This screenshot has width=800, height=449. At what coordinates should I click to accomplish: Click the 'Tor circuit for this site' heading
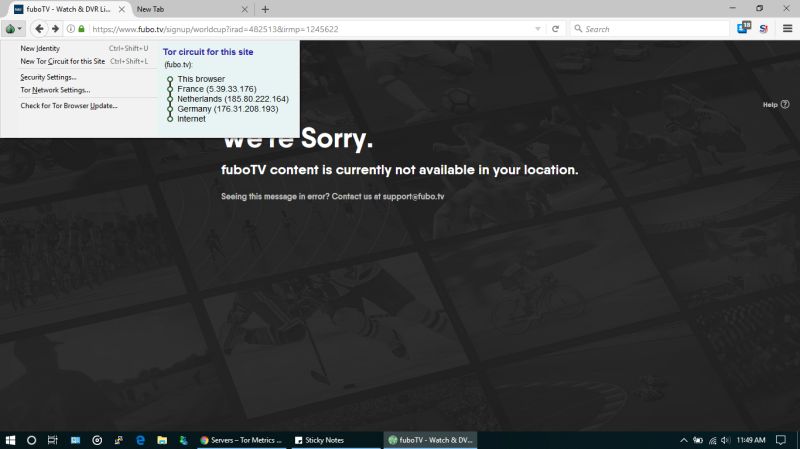click(208, 52)
